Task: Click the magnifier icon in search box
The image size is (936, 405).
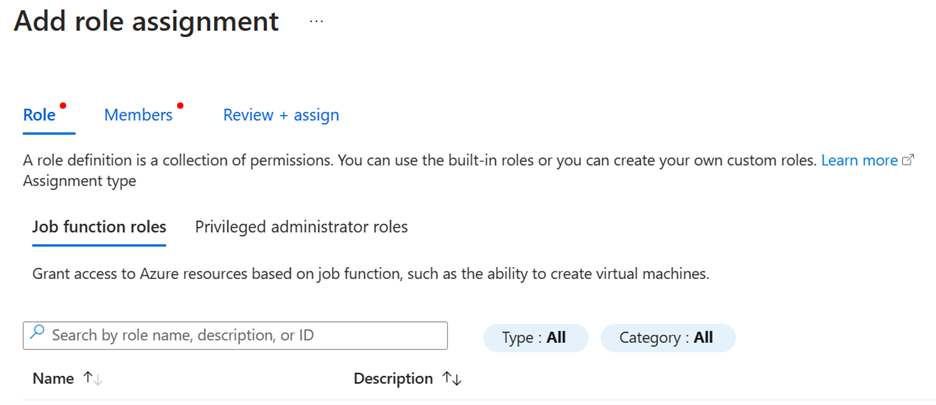Action: pyautogui.click(x=38, y=335)
